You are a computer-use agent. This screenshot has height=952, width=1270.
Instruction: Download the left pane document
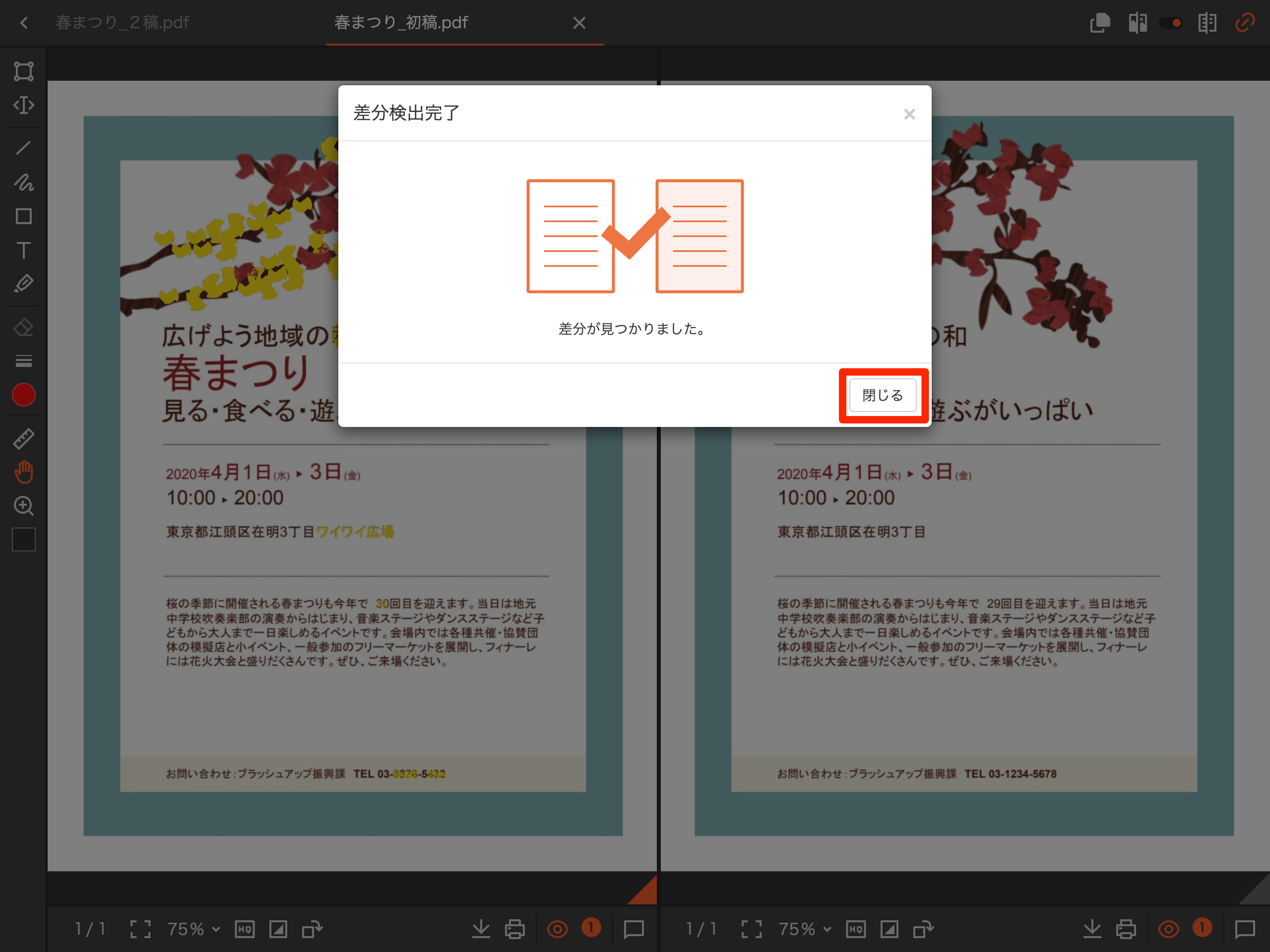(481, 929)
